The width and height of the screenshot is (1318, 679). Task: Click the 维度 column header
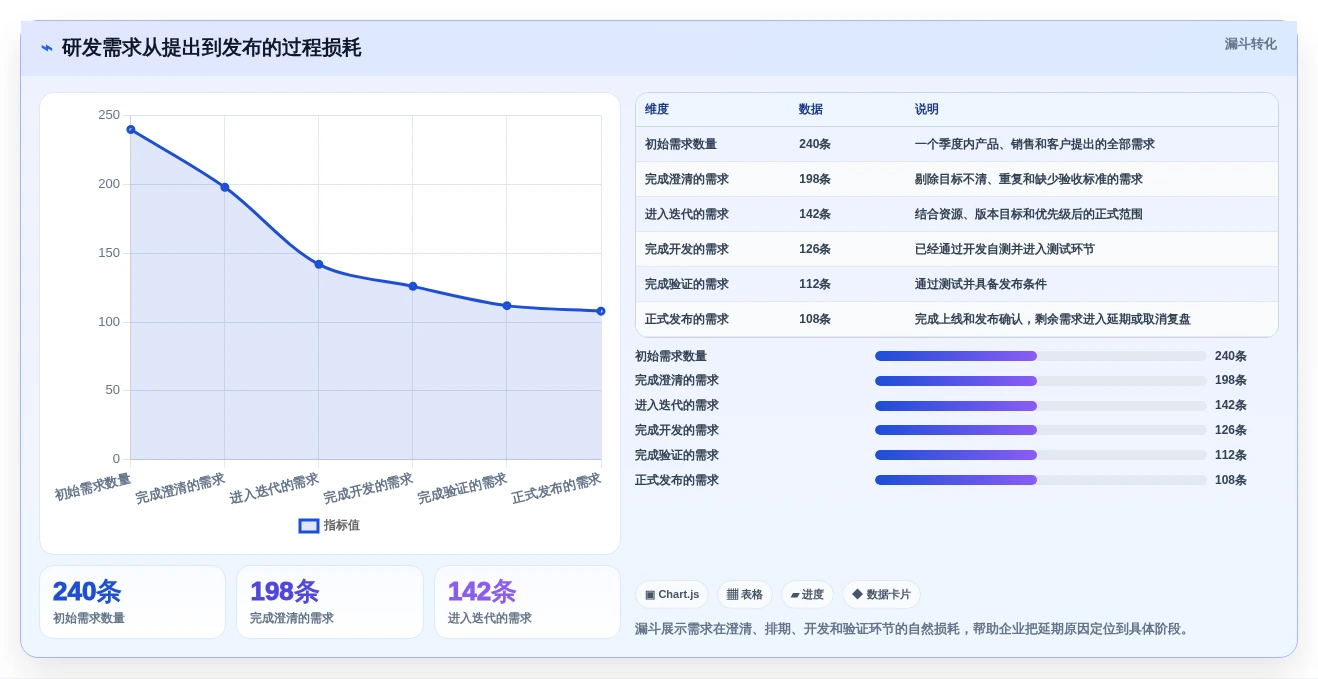657,109
